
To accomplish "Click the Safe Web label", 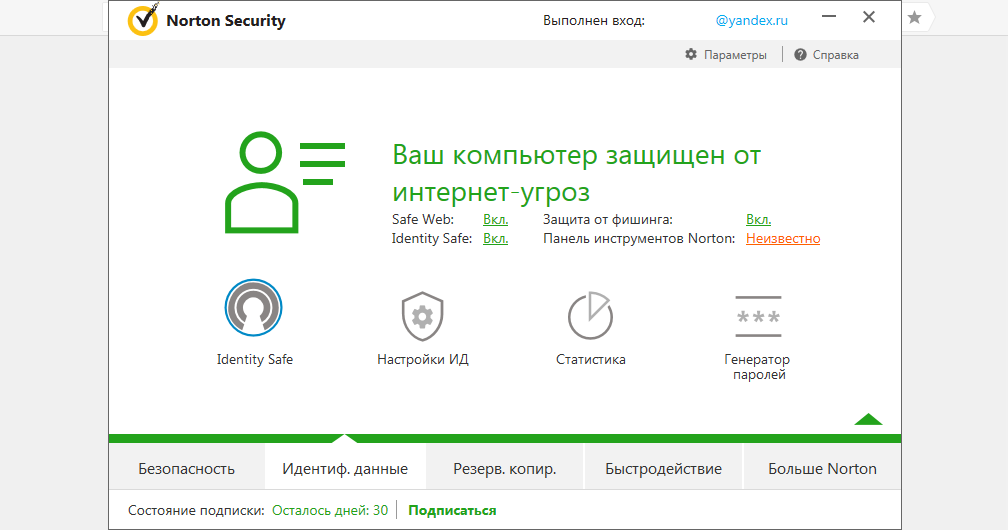I will [x=422, y=219].
